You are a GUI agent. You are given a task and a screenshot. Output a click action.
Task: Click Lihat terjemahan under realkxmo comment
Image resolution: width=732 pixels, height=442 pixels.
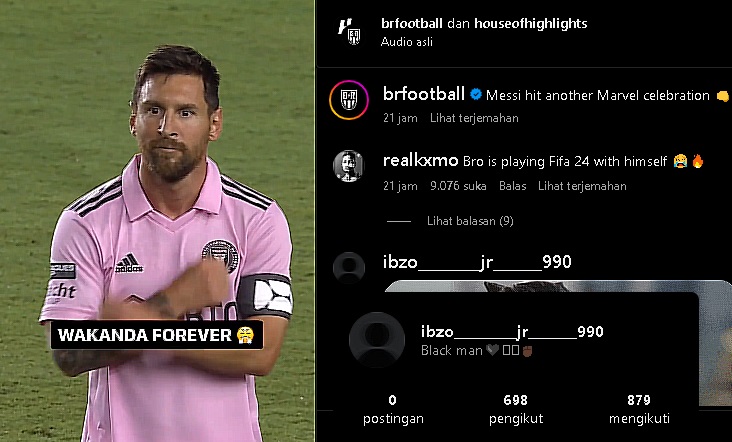(582, 186)
